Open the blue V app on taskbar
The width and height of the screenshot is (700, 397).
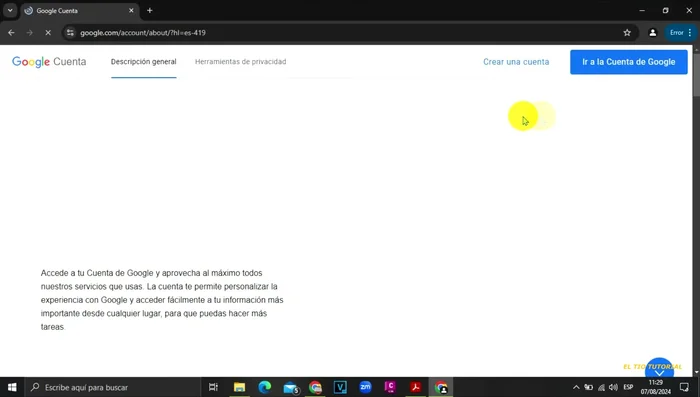click(x=340, y=387)
